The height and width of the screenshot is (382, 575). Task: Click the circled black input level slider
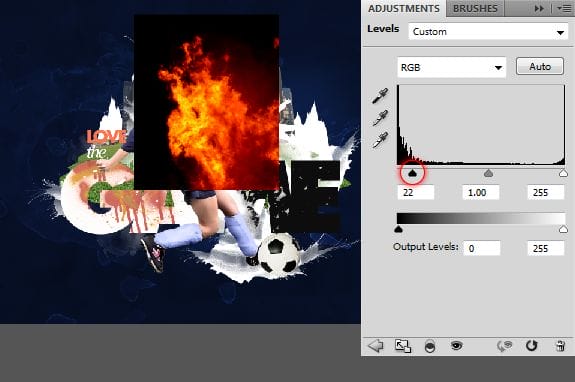(x=413, y=173)
